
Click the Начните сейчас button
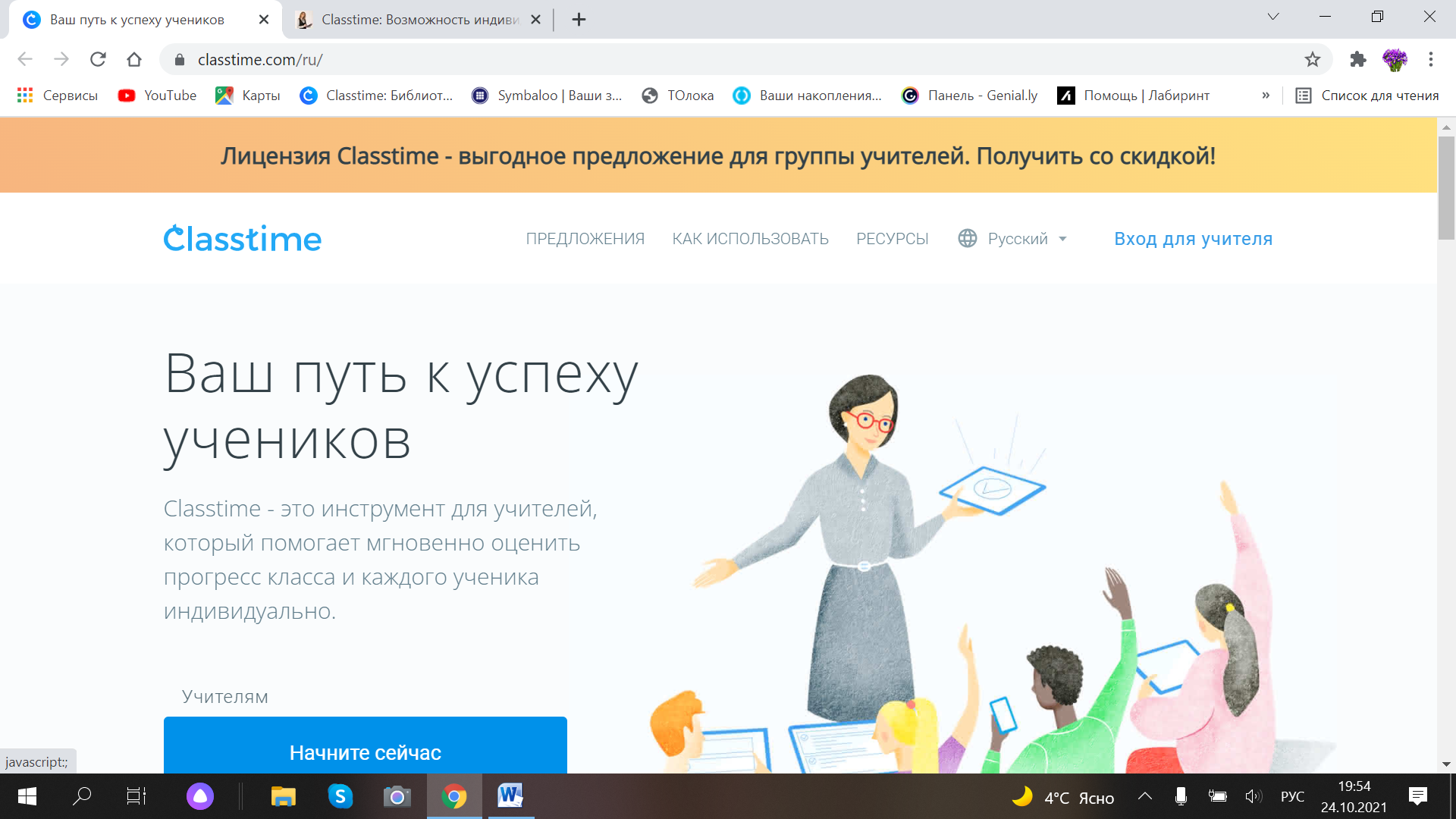366,745
